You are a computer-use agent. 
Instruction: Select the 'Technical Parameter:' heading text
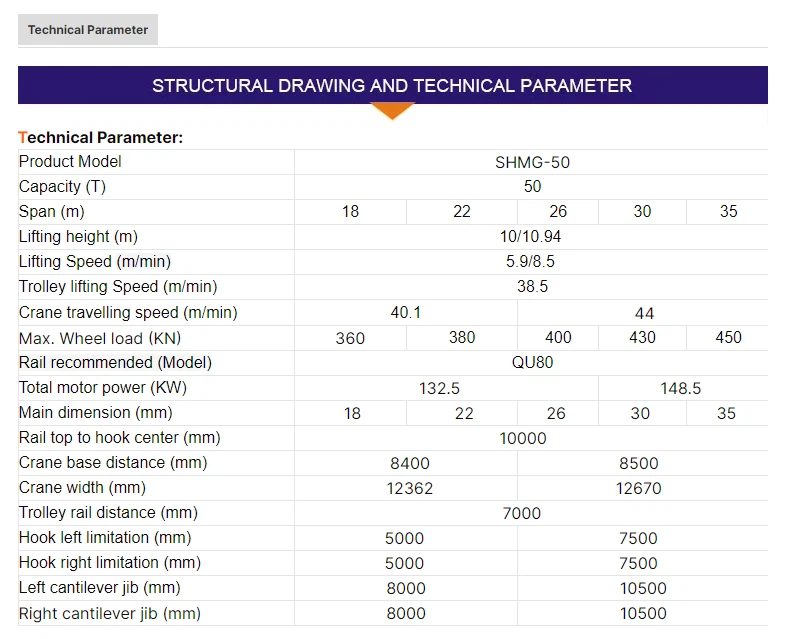pos(101,137)
